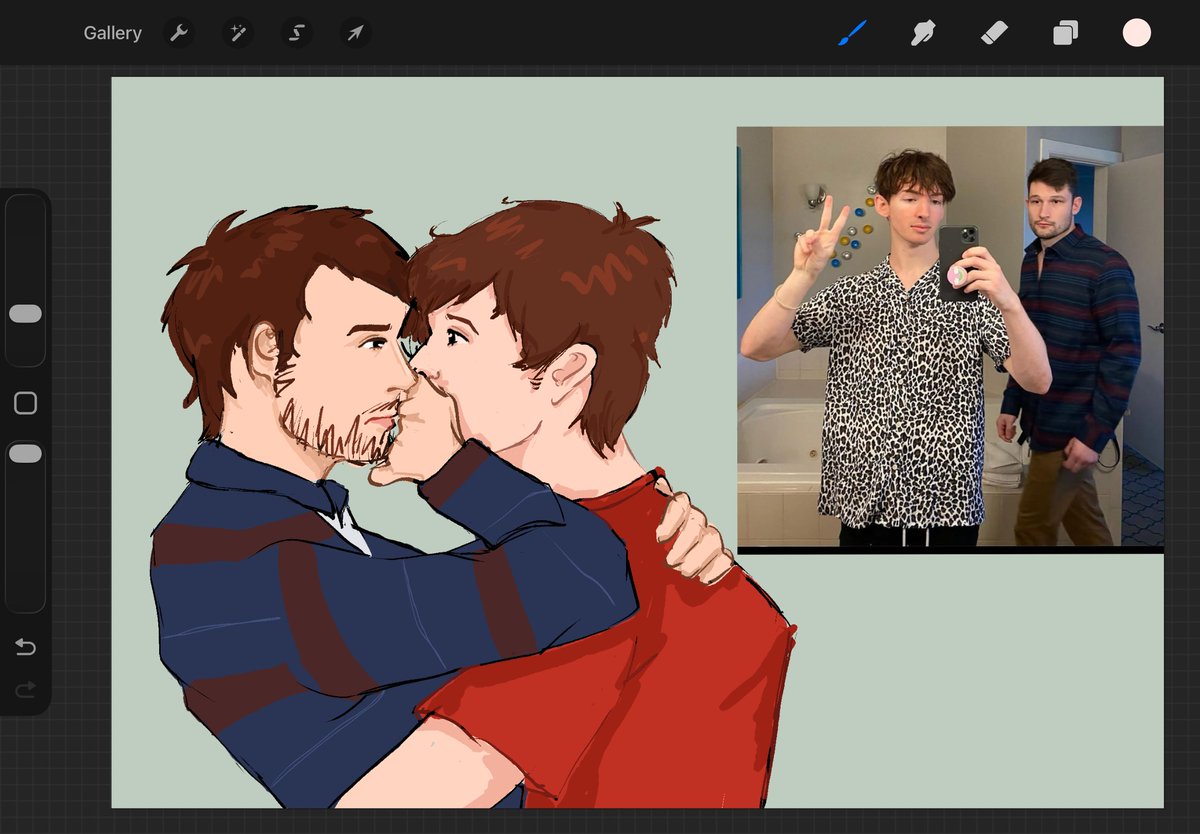Select the Brush paint tool
The image size is (1200, 834).
coord(852,33)
